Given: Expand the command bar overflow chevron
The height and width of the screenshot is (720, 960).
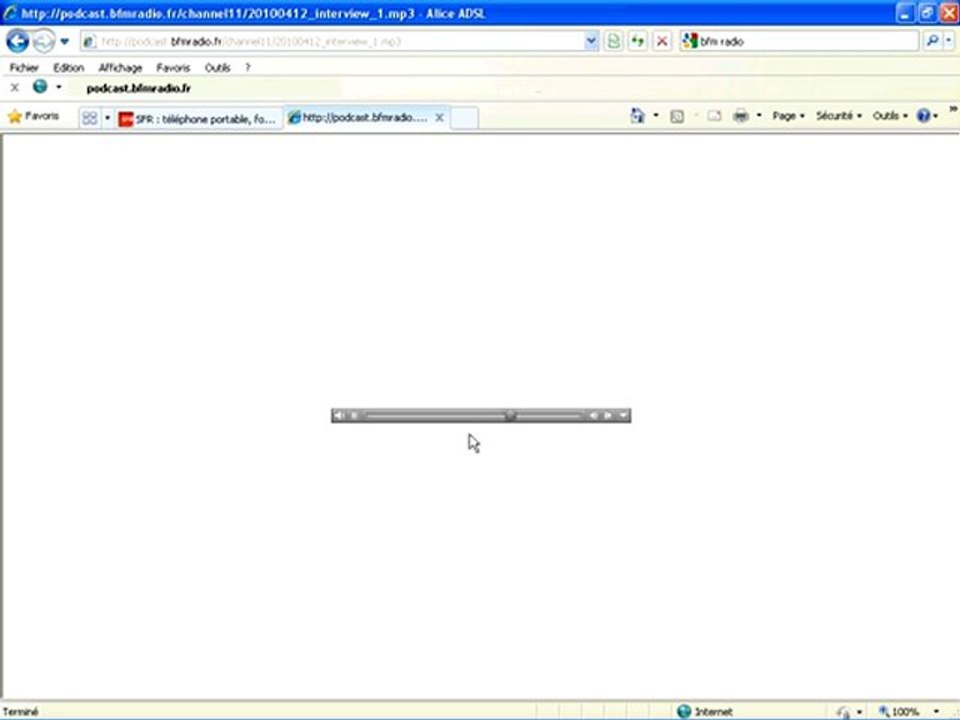Looking at the screenshot, I should coord(953,109).
